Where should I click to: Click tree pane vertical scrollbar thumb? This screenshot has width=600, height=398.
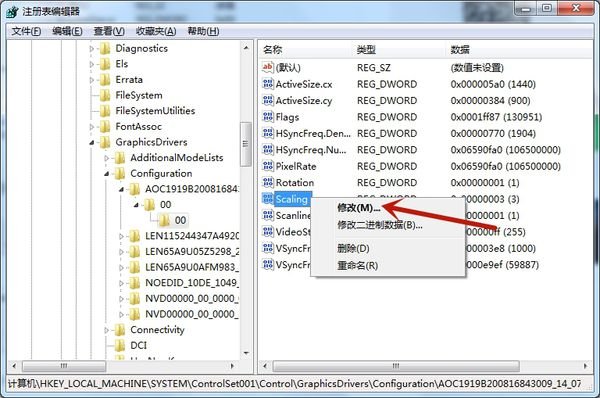246,144
